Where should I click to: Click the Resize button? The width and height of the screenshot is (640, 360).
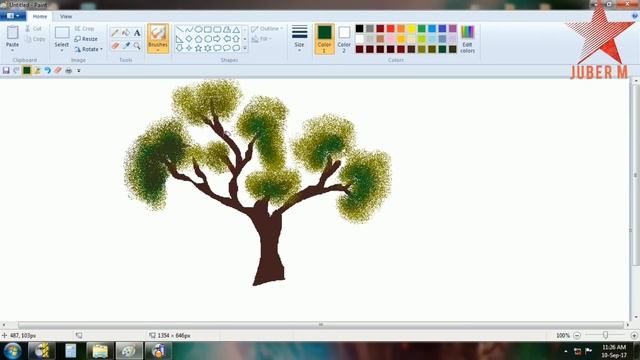(x=86, y=39)
